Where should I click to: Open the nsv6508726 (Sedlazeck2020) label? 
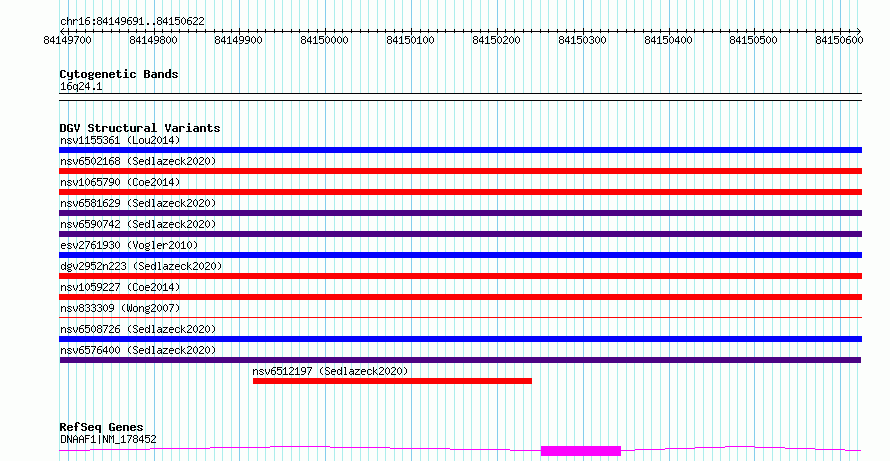(x=138, y=329)
